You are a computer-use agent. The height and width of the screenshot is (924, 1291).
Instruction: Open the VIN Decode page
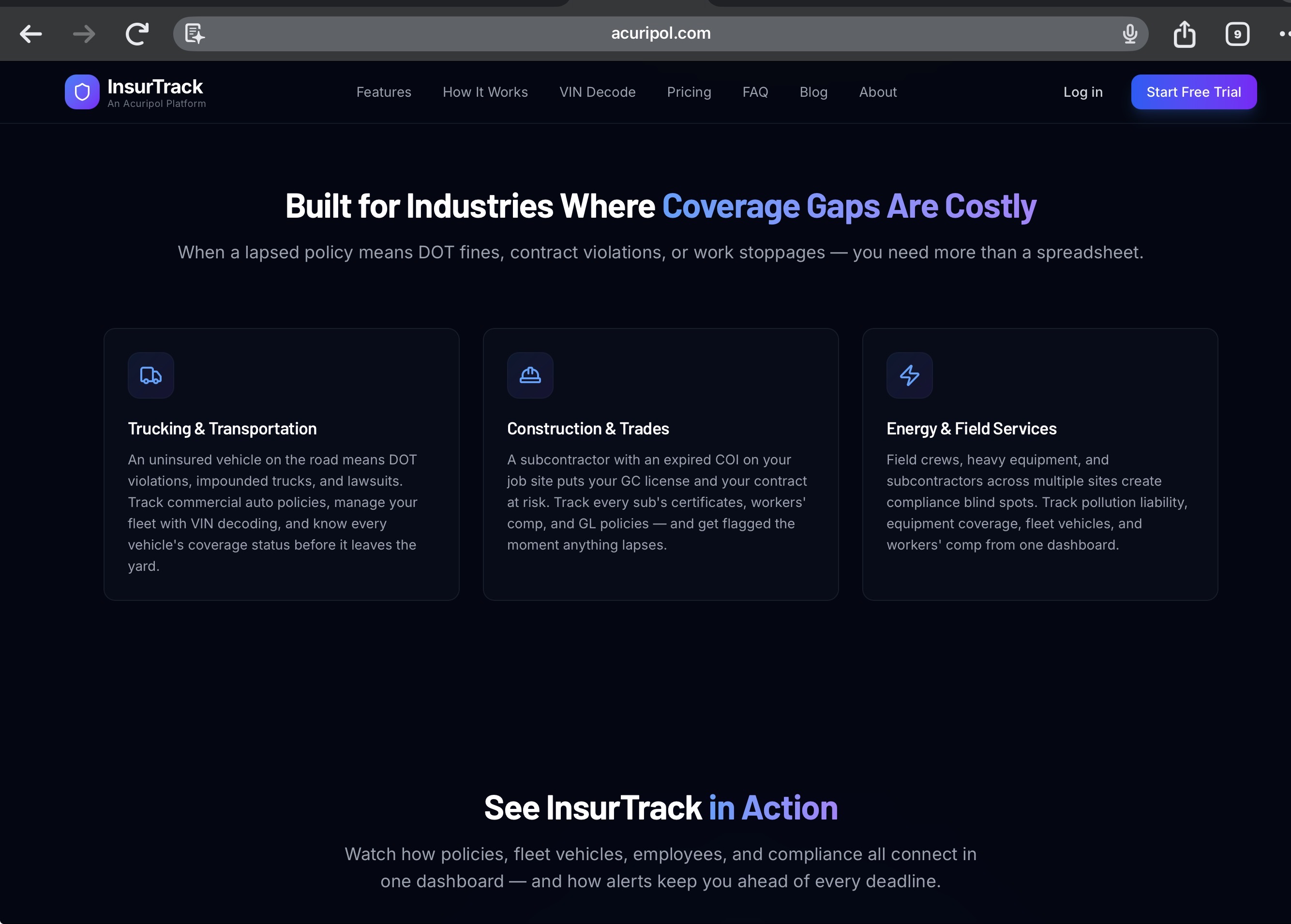click(x=597, y=92)
